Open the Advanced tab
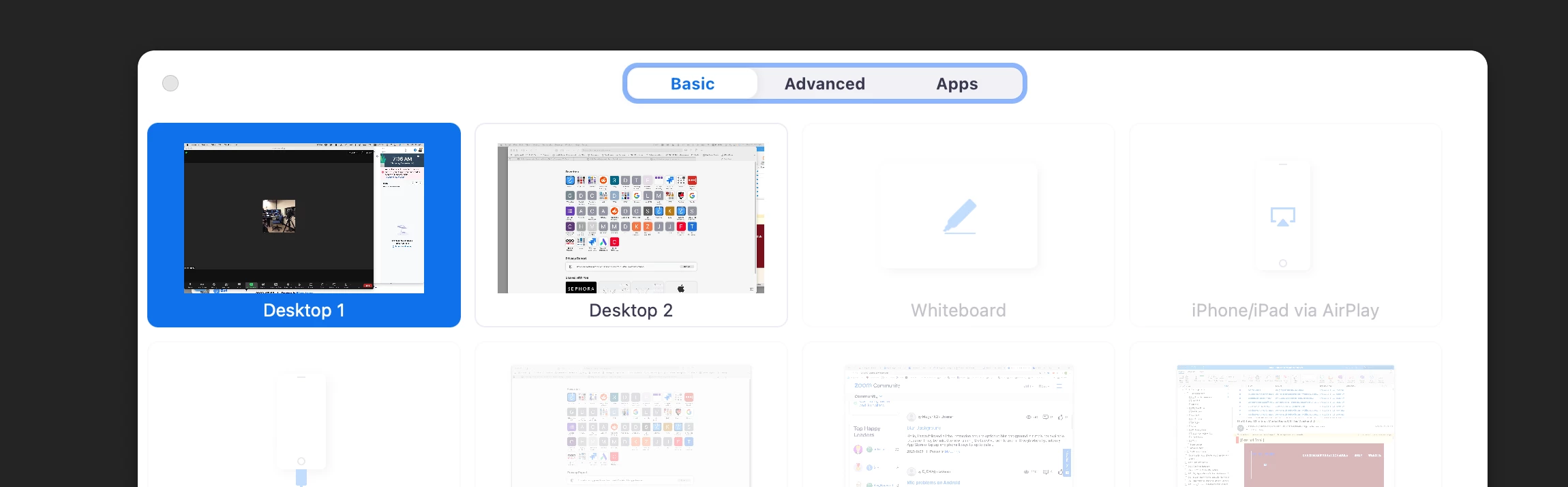 824,84
